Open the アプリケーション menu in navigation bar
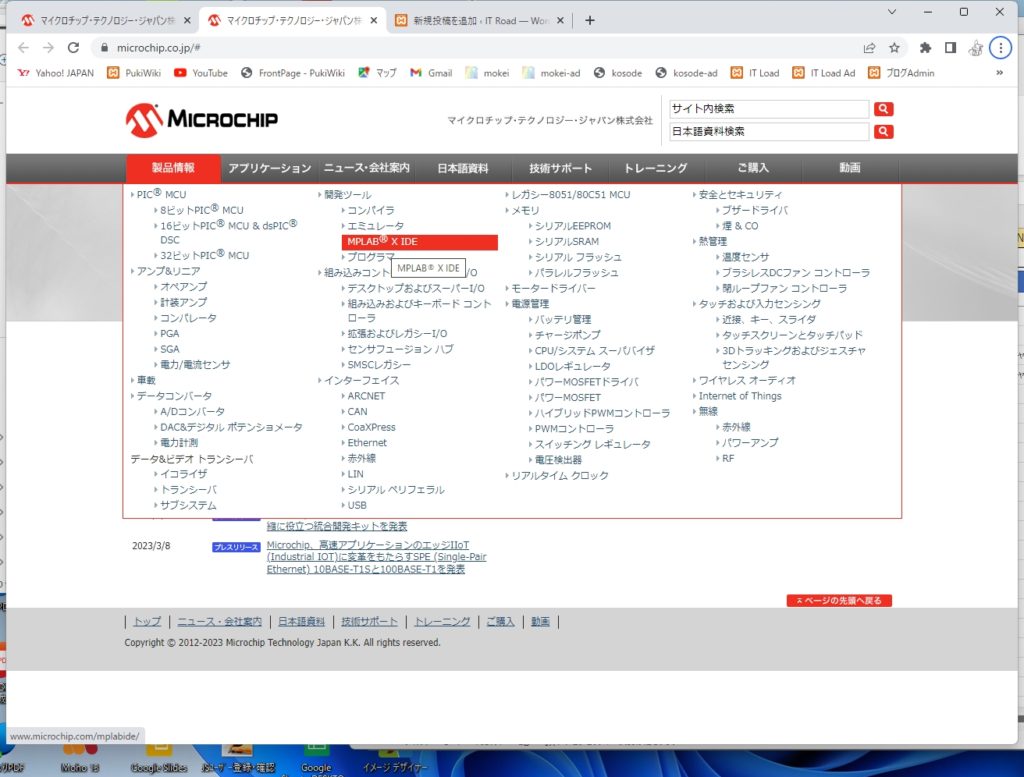This screenshot has height=777, width=1024. pyautogui.click(x=269, y=168)
